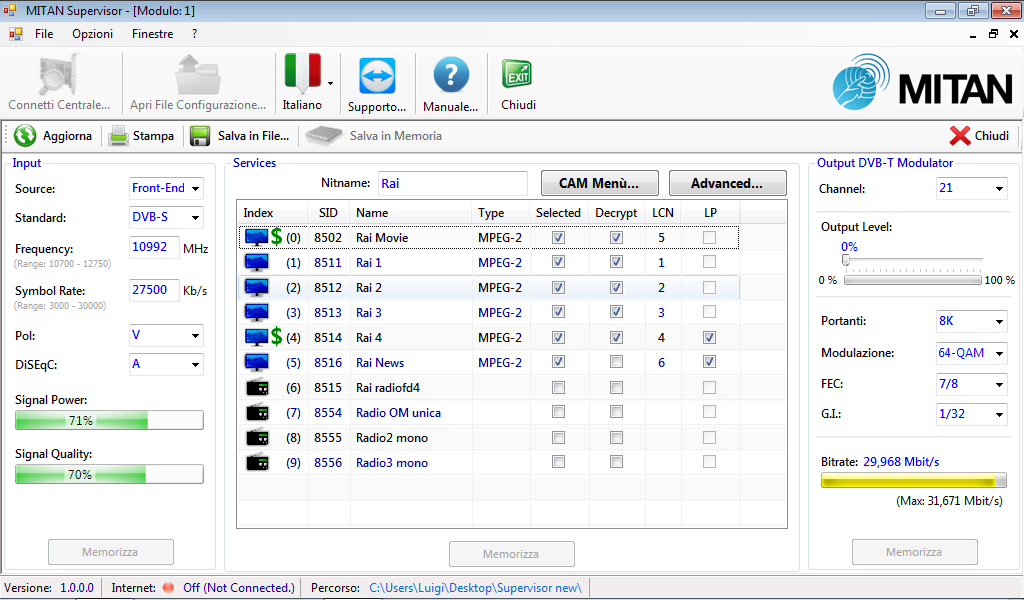The image size is (1024, 600).
Task: Click the Symbol Rate input field
Action: pyautogui.click(x=154, y=290)
